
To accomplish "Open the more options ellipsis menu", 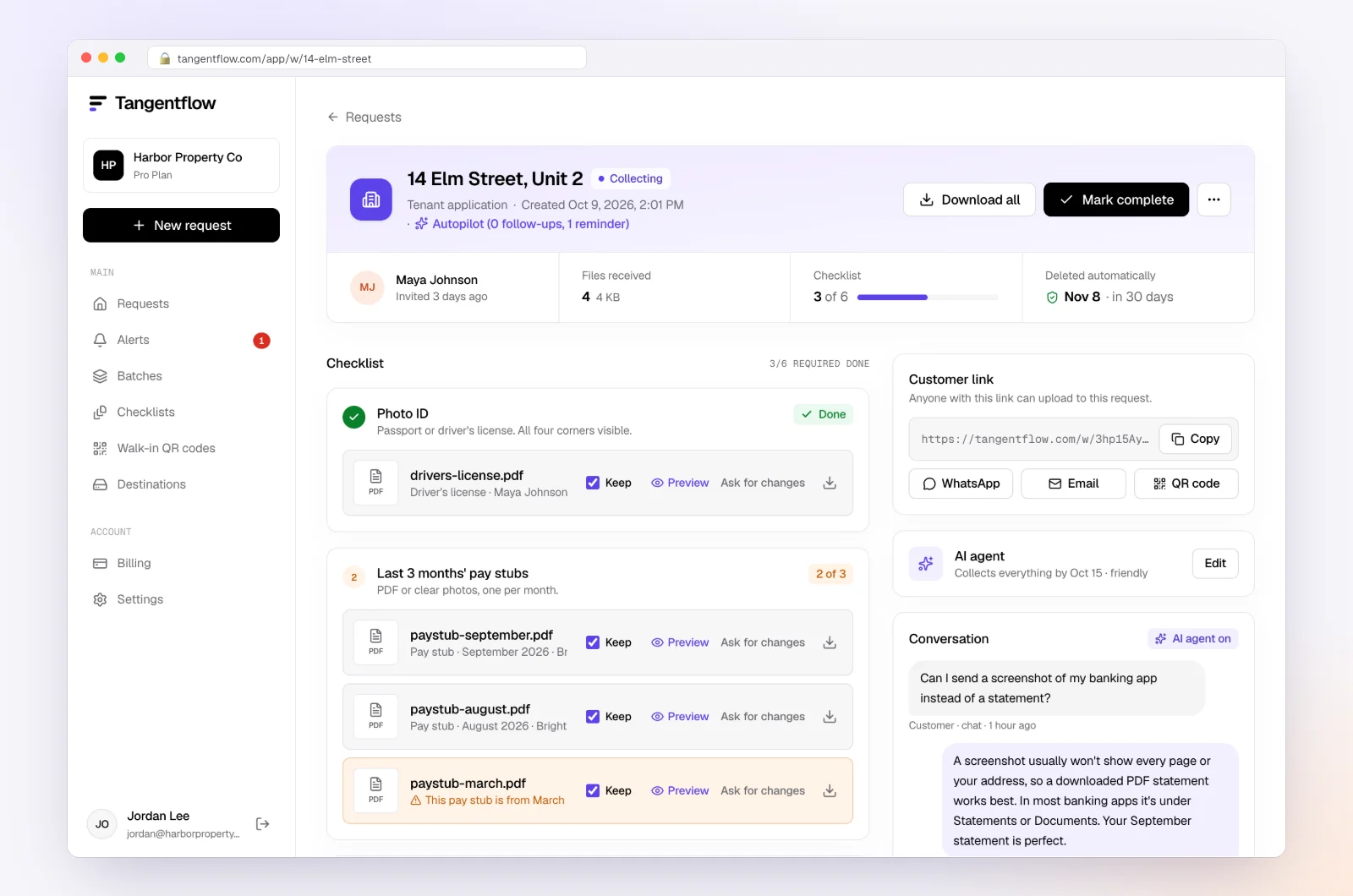I will 1213,199.
